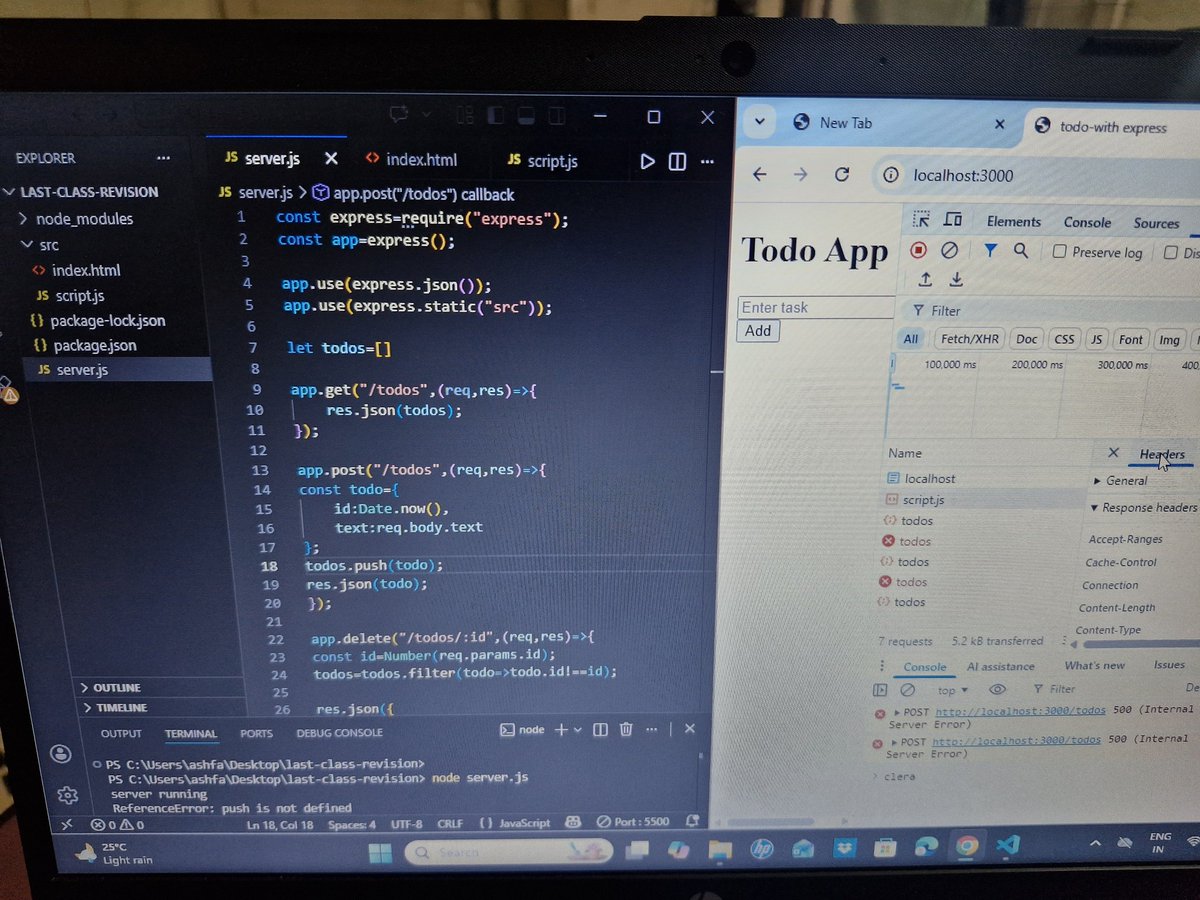Select DevTools inspect element tool
Viewport: 1200px width, 900px height.
(x=922, y=220)
